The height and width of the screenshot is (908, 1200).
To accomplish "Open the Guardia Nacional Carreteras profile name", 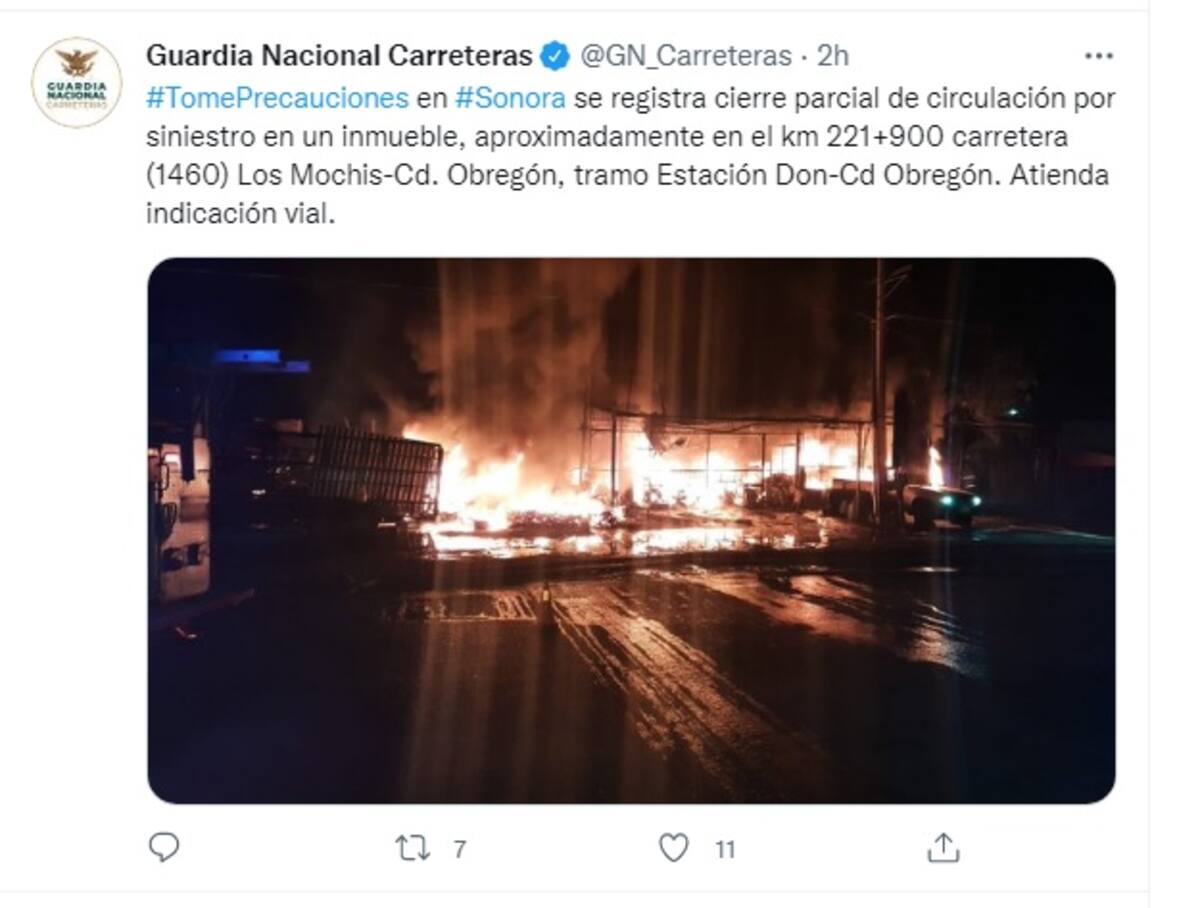I will [339, 56].
